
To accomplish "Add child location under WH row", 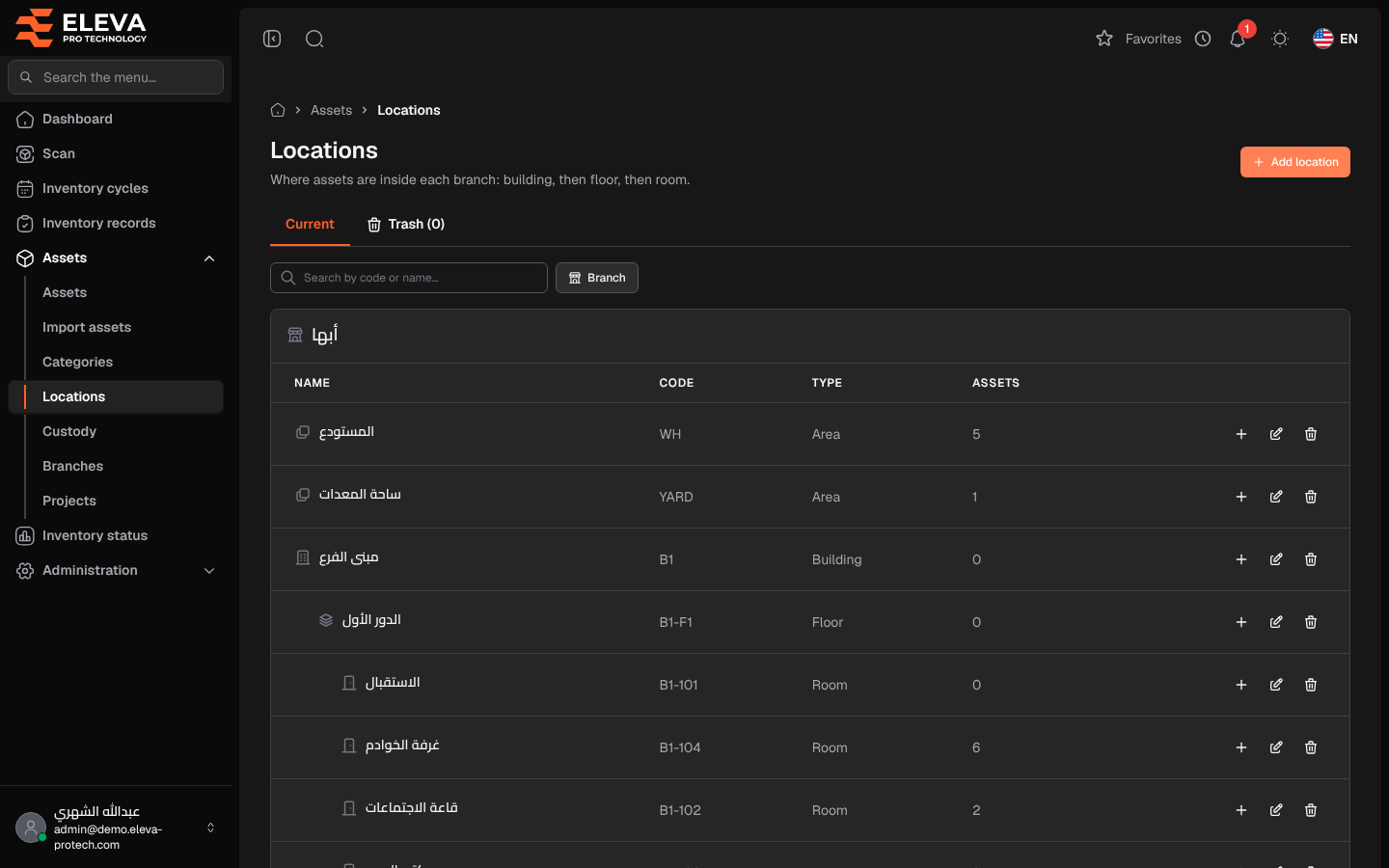I will coord(1241,434).
